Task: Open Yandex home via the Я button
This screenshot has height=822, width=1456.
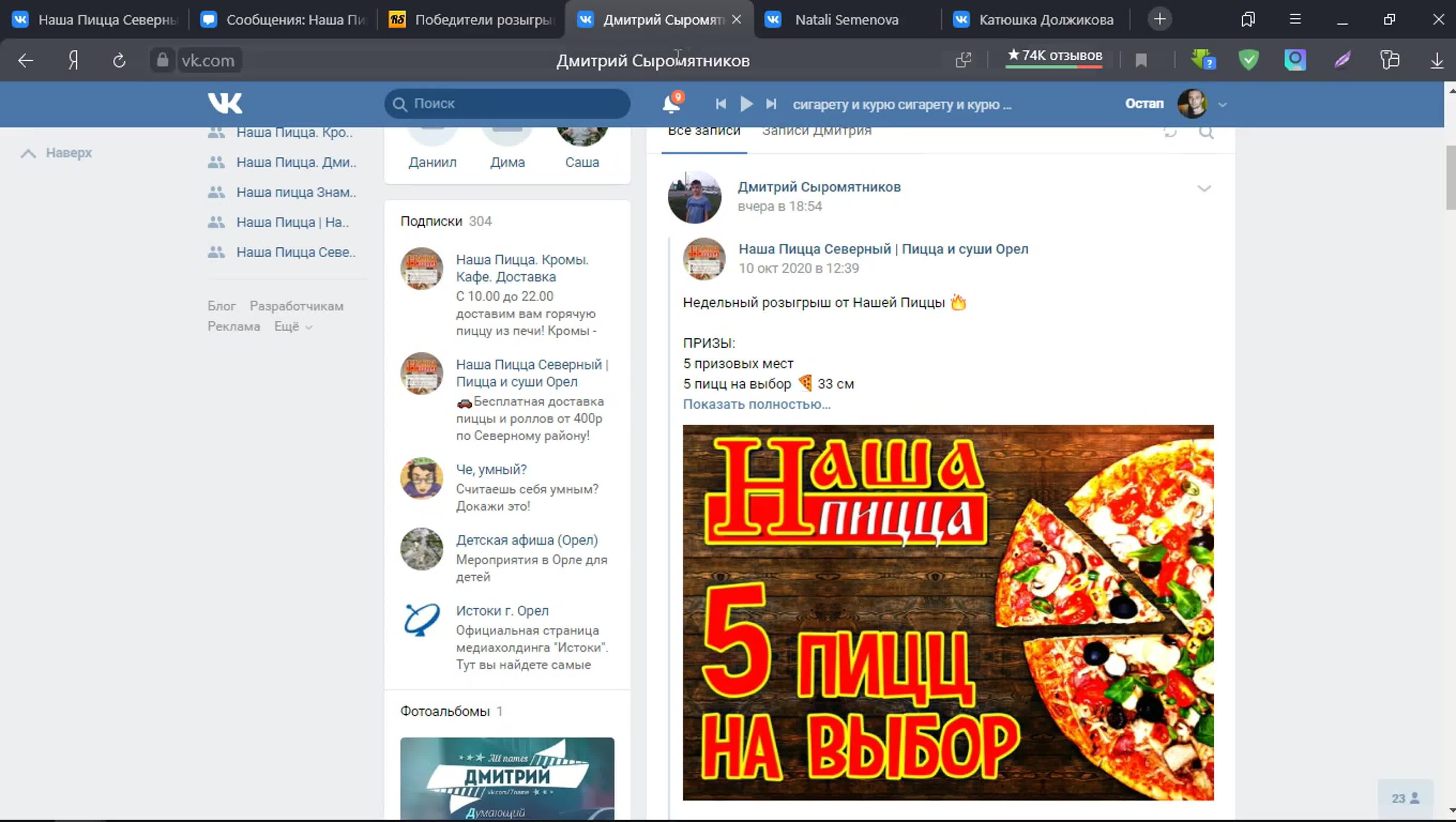Action: click(x=73, y=60)
